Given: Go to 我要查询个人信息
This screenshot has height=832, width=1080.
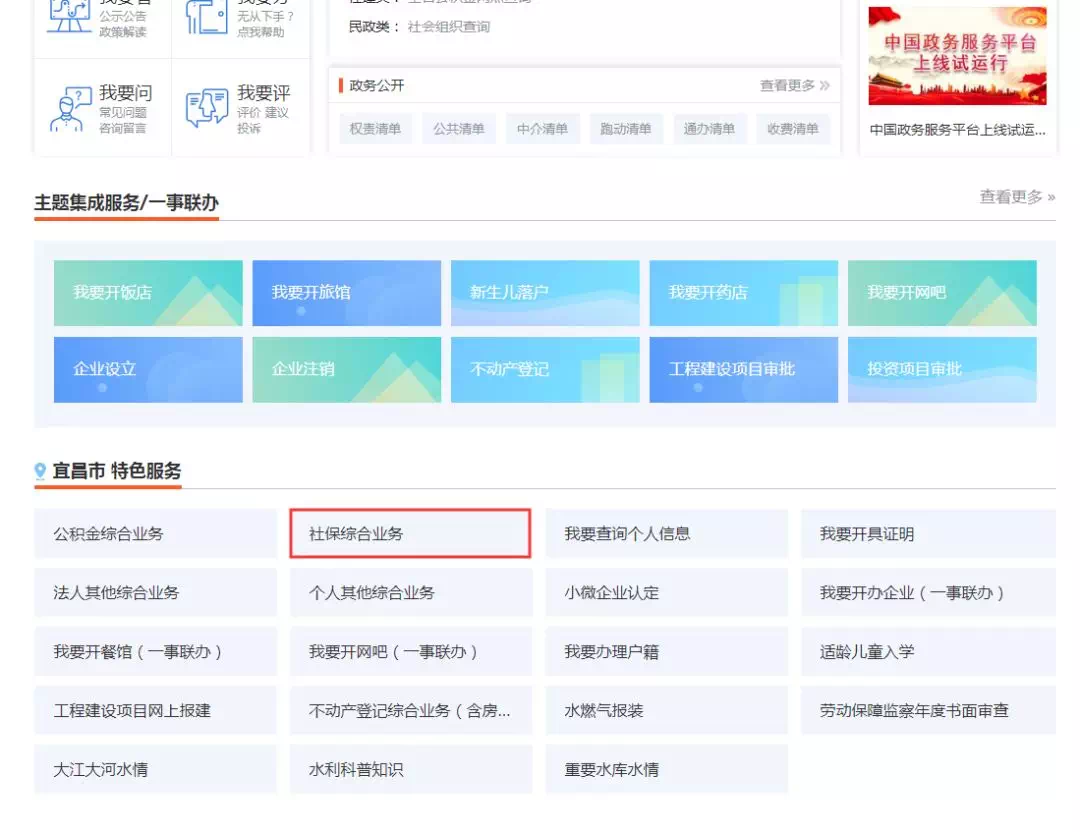Looking at the screenshot, I should [x=666, y=534].
